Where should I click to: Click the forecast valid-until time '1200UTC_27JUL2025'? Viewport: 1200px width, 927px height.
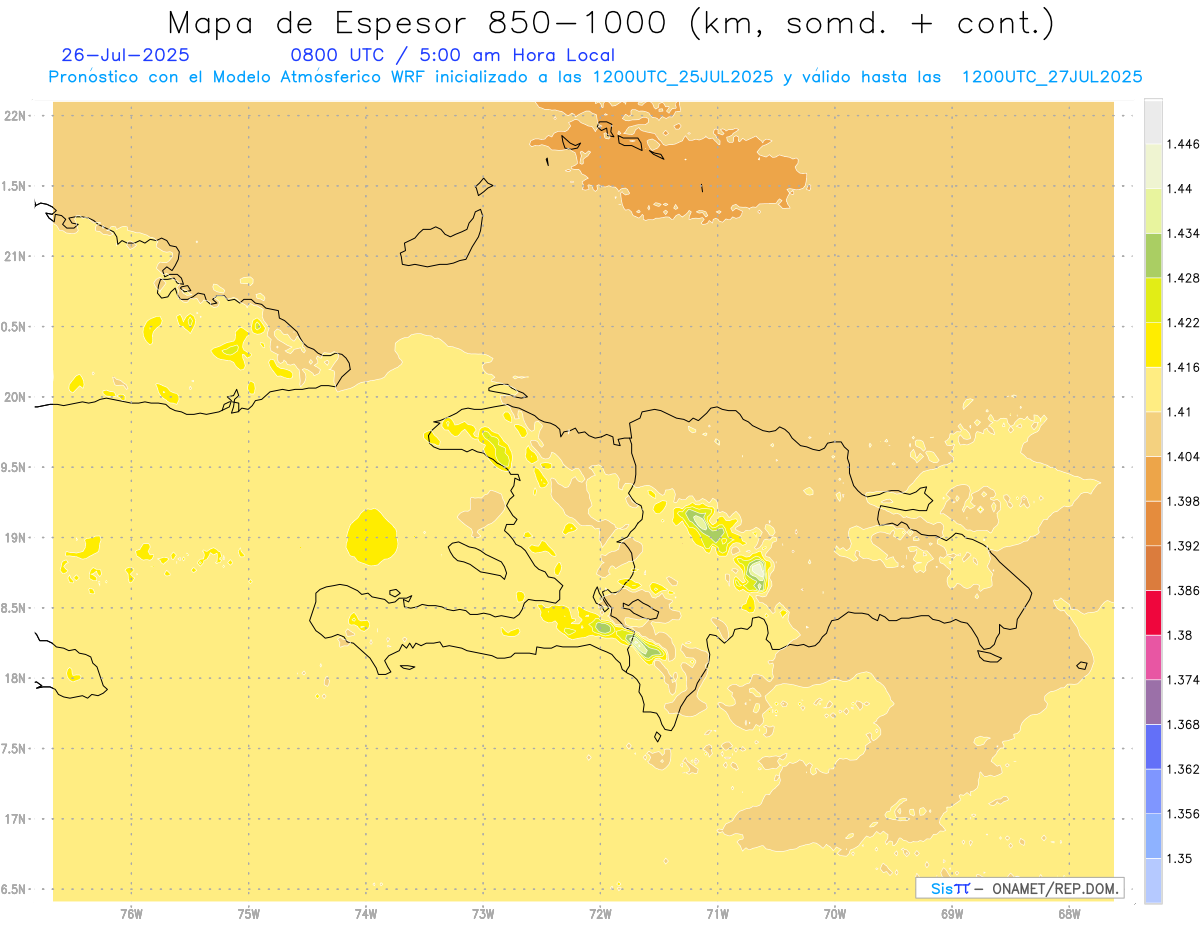[x=1052, y=77]
